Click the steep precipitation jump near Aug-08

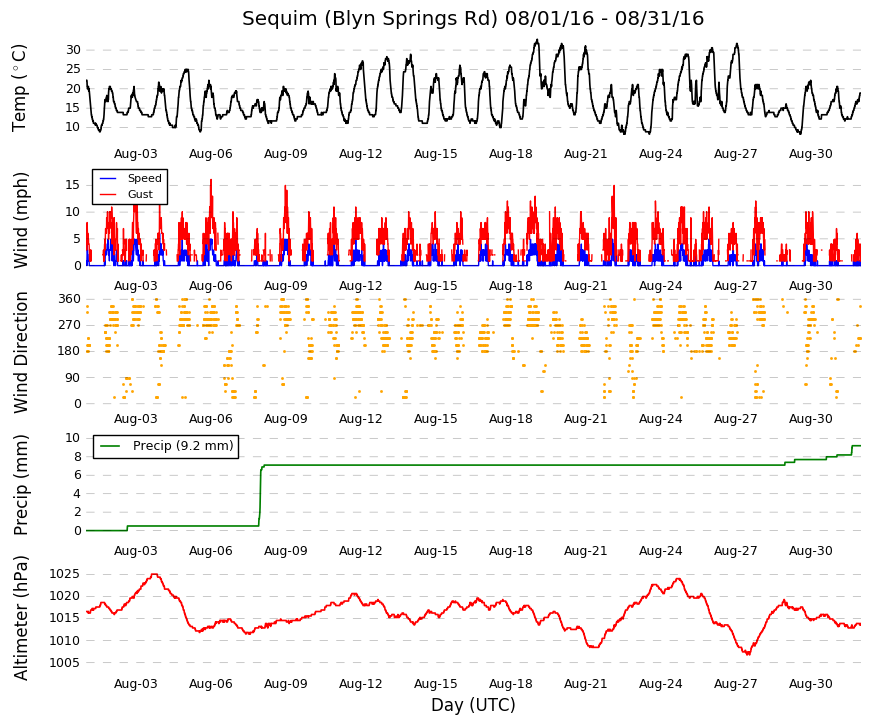click(x=260, y=494)
